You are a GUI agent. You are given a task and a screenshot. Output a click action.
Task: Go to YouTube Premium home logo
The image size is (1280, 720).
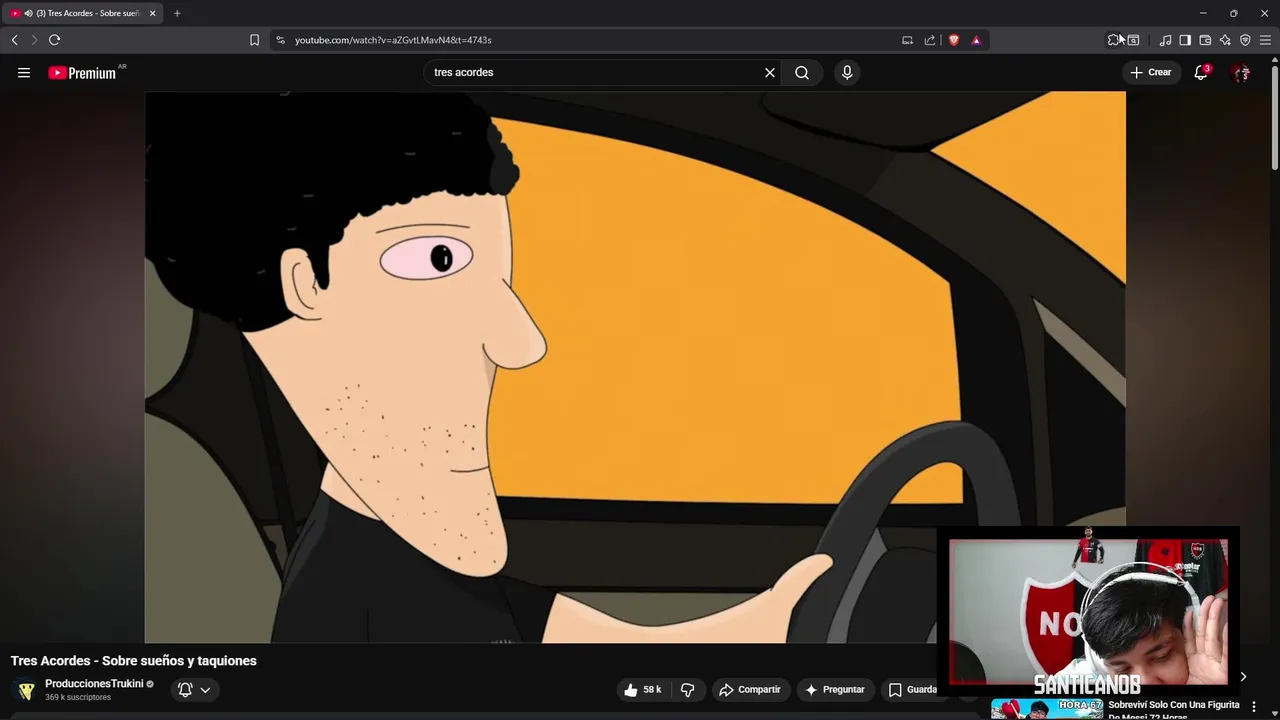[x=82, y=73]
